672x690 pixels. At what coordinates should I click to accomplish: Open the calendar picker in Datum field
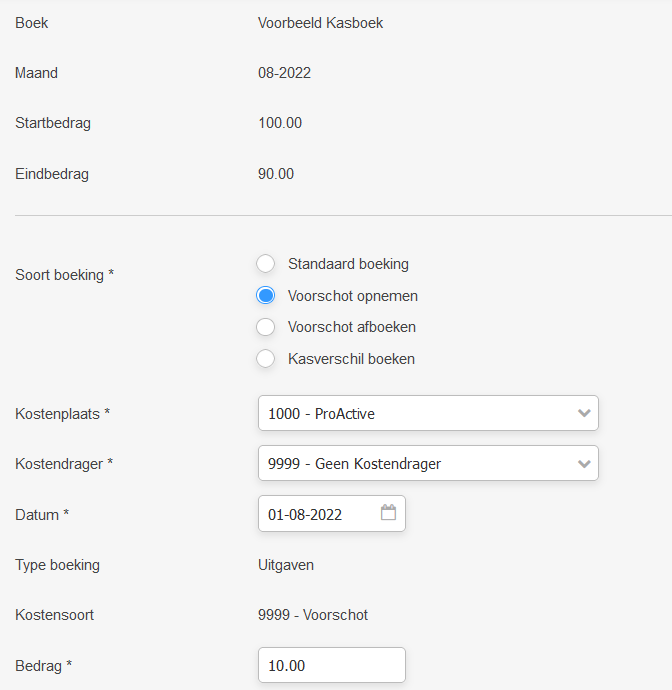[388, 513]
